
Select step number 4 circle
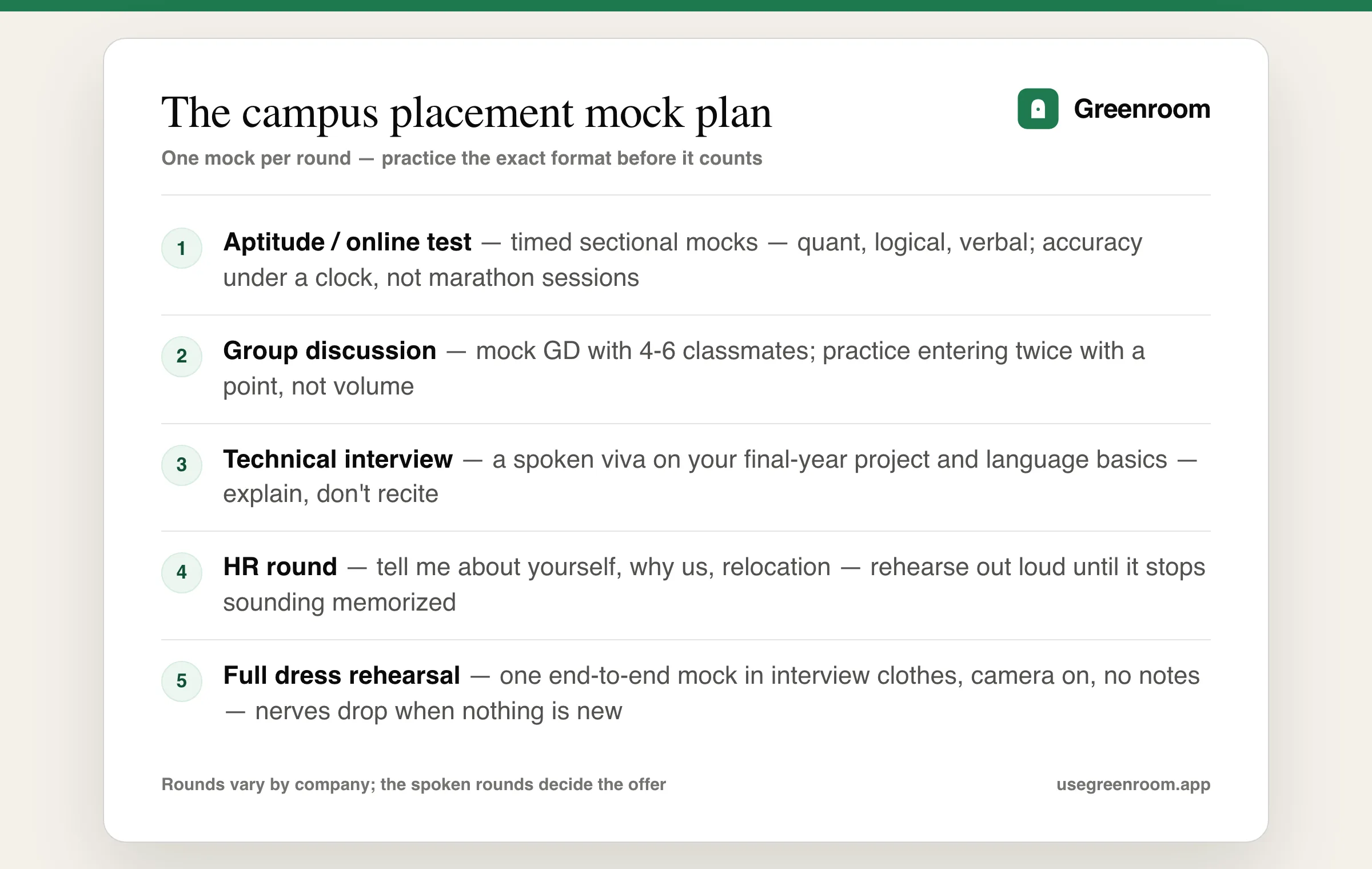point(182,572)
